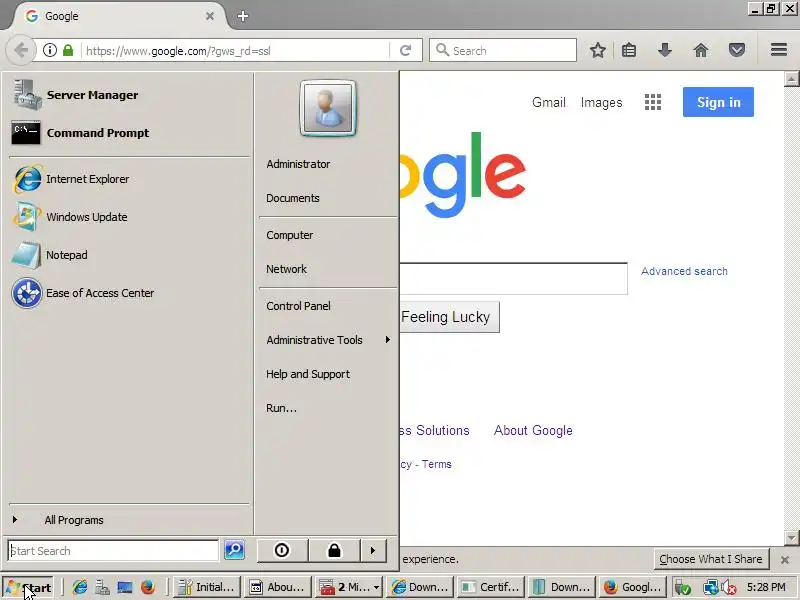The image size is (800, 600).
Task: Open Computer from Start menu
Action: click(289, 235)
